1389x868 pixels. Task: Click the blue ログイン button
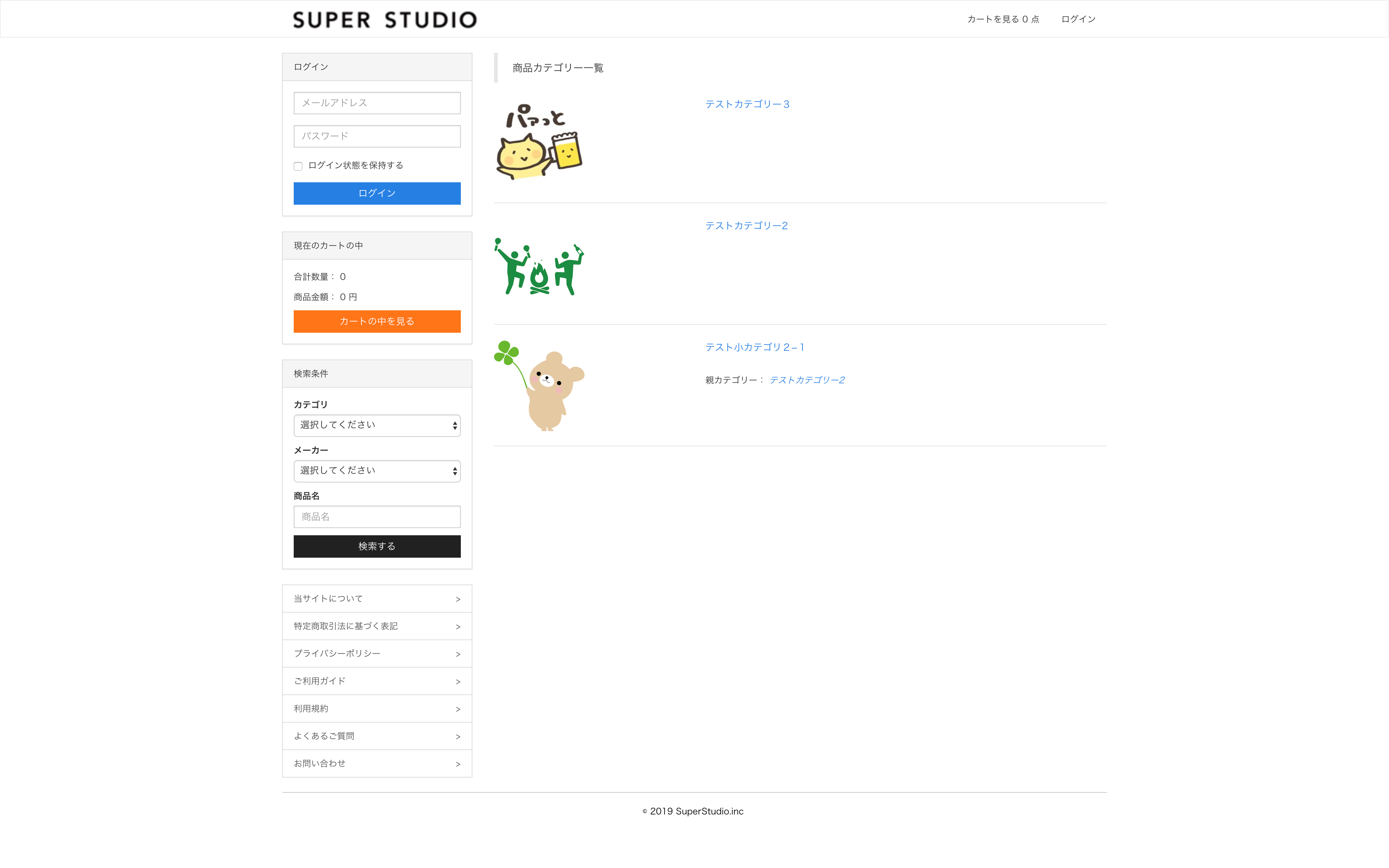pos(377,193)
